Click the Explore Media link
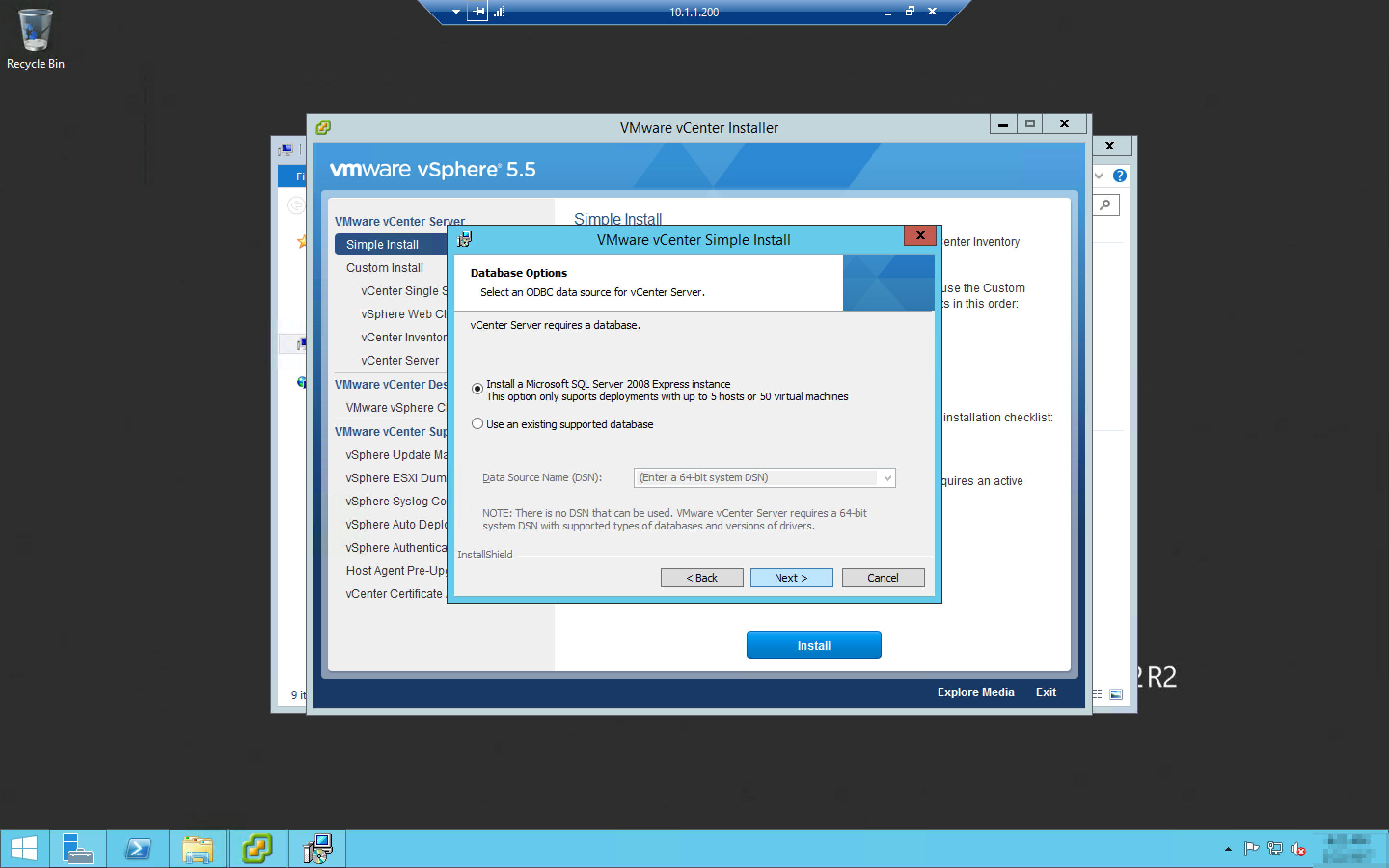 point(975,692)
